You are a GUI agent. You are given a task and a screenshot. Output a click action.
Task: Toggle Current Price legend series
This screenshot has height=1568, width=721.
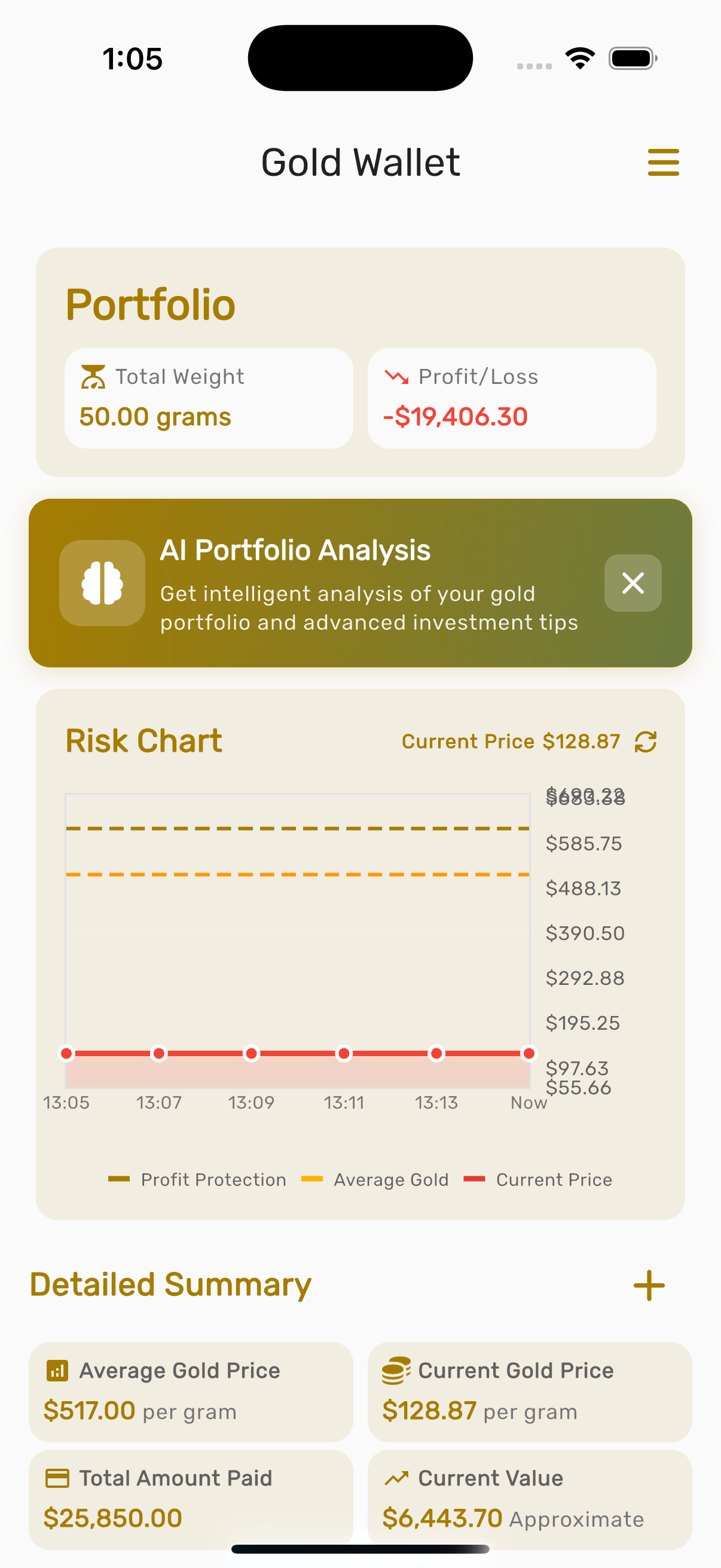(x=538, y=1180)
